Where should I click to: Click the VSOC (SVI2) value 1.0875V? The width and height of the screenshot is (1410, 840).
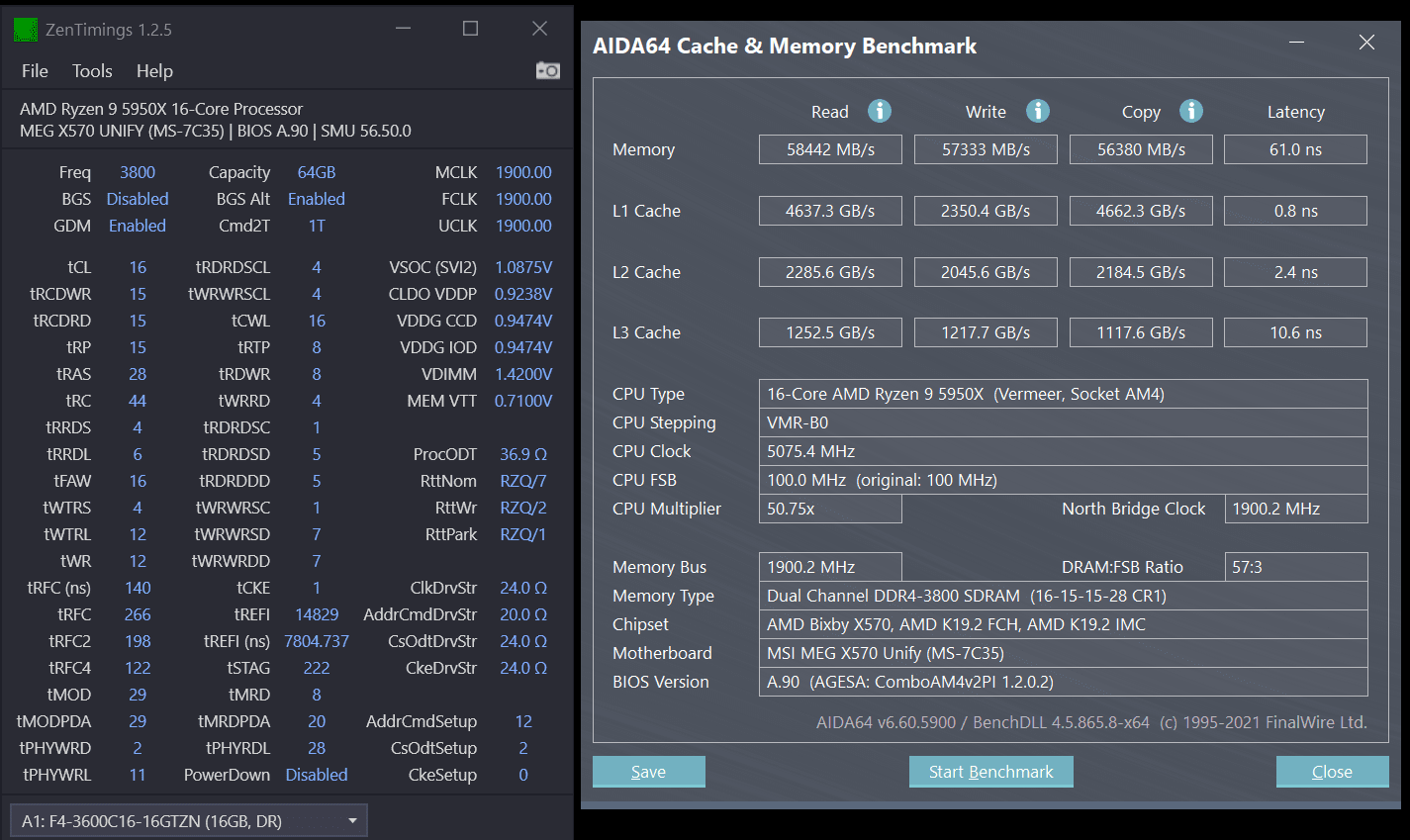click(523, 267)
